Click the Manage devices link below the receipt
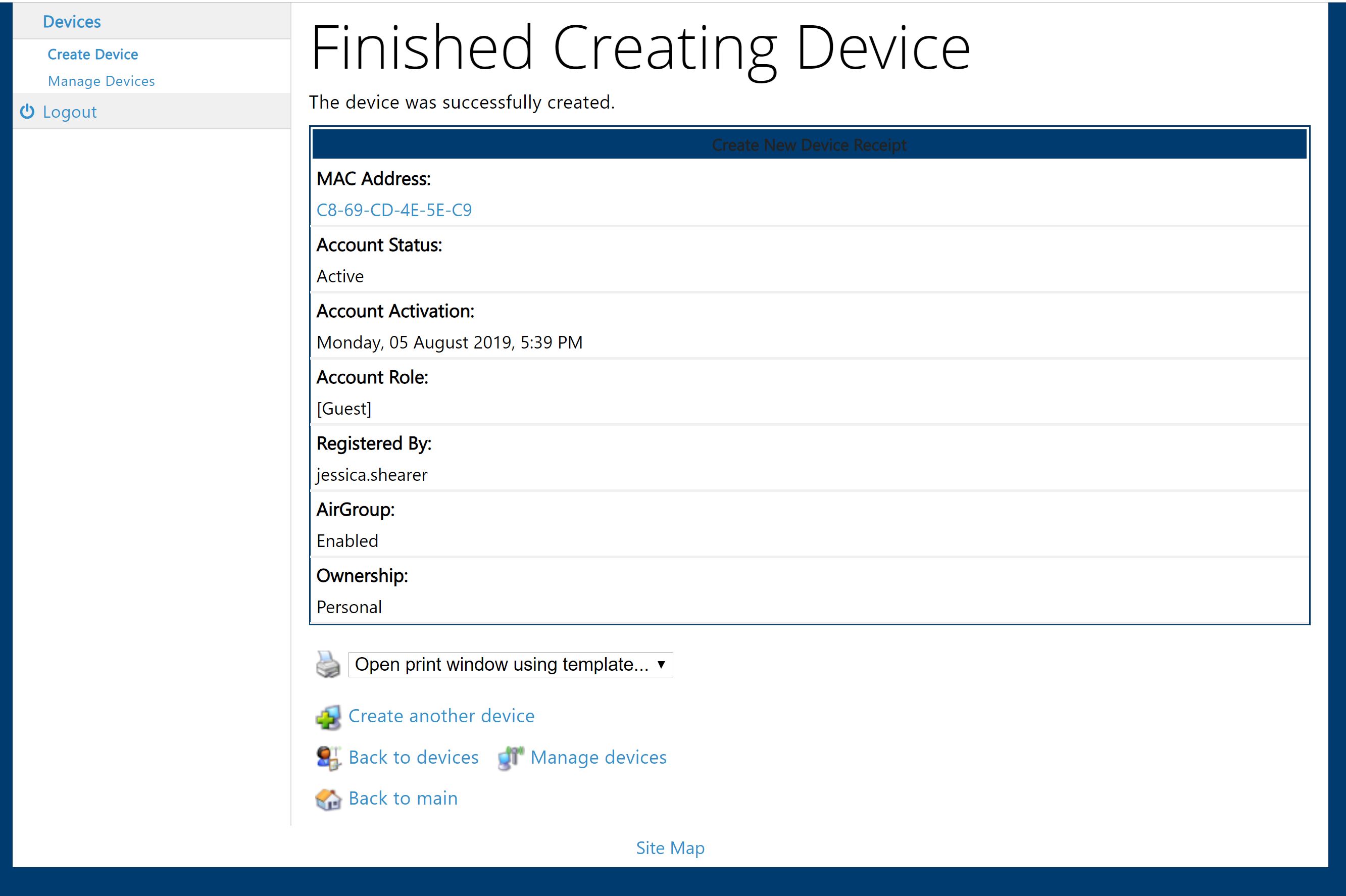This screenshot has width=1346, height=896. click(598, 757)
